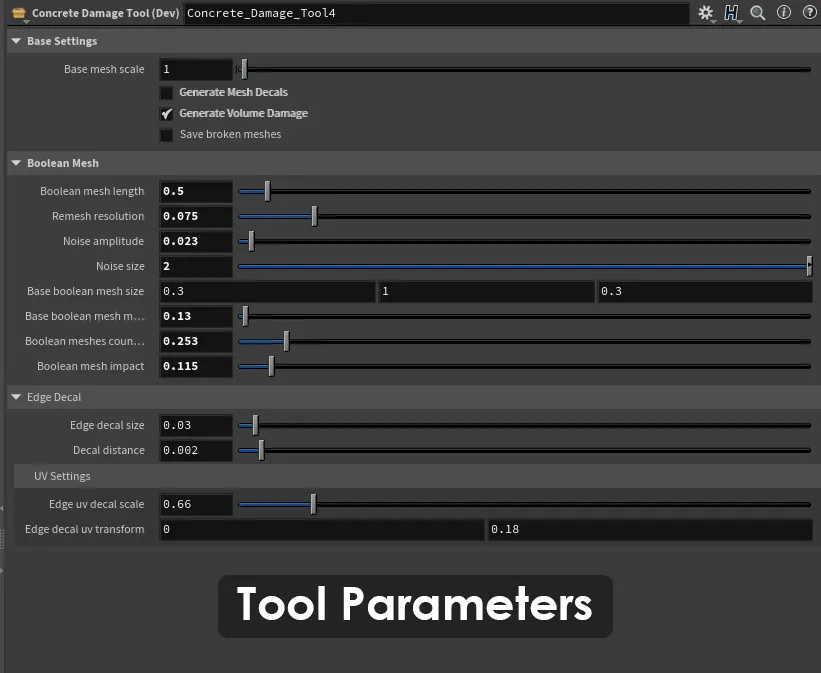Click the Boolean meshes count value 0.253
This screenshot has width=821, height=673.
[x=196, y=341]
